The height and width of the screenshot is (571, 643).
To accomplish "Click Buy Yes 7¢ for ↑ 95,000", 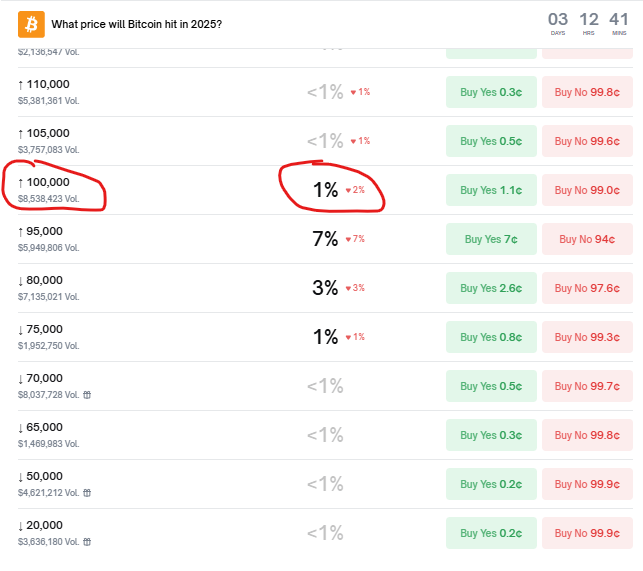I will [490, 239].
